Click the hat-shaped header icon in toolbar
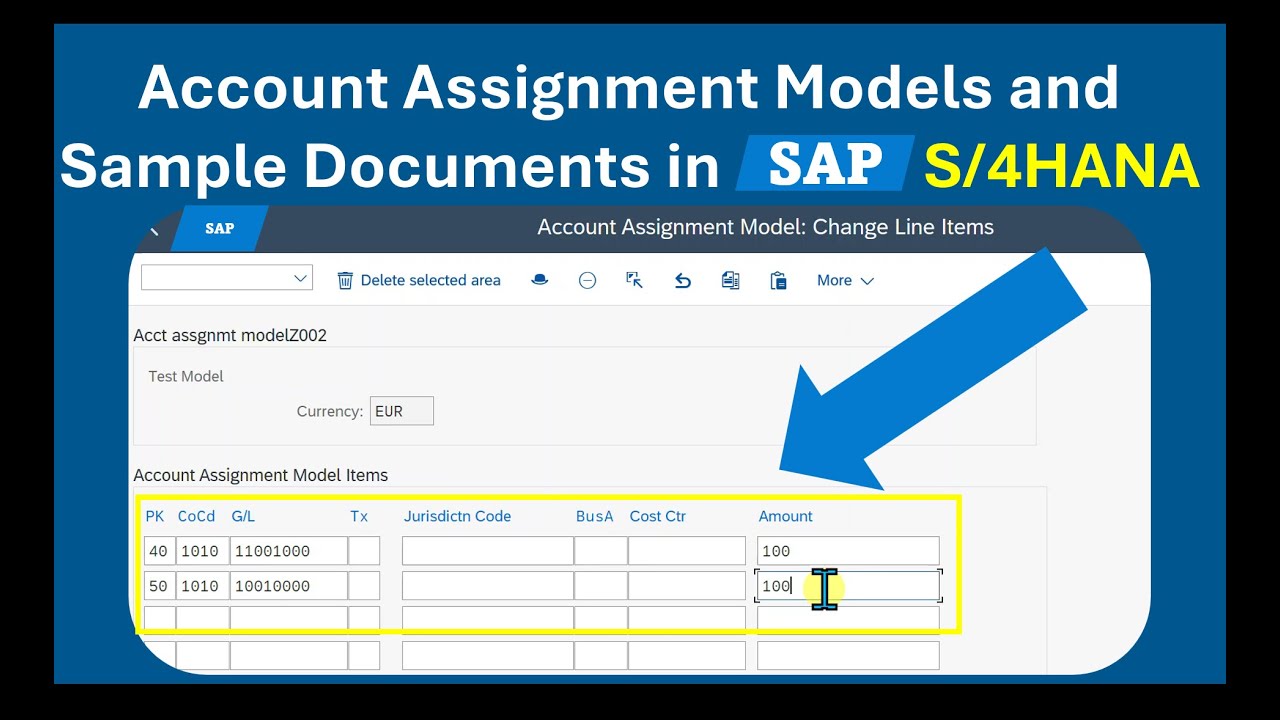The width and height of the screenshot is (1280, 720). pos(539,280)
